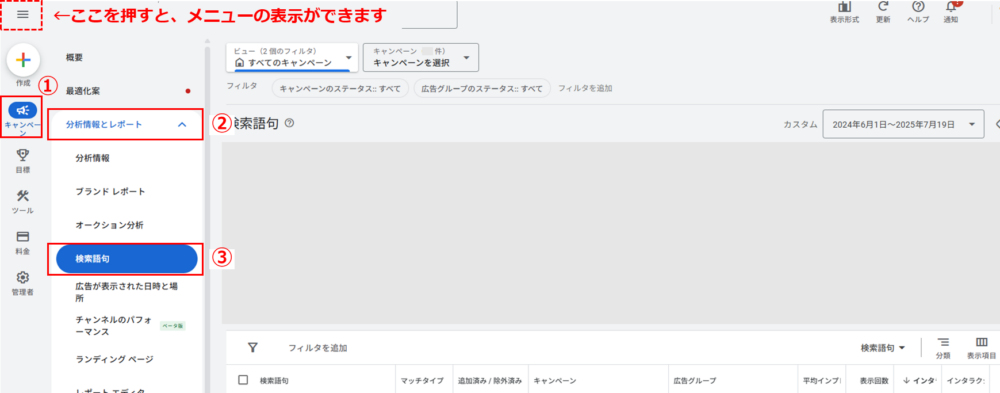Sort by 追加済み / 除外済み column header

tap(490, 380)
